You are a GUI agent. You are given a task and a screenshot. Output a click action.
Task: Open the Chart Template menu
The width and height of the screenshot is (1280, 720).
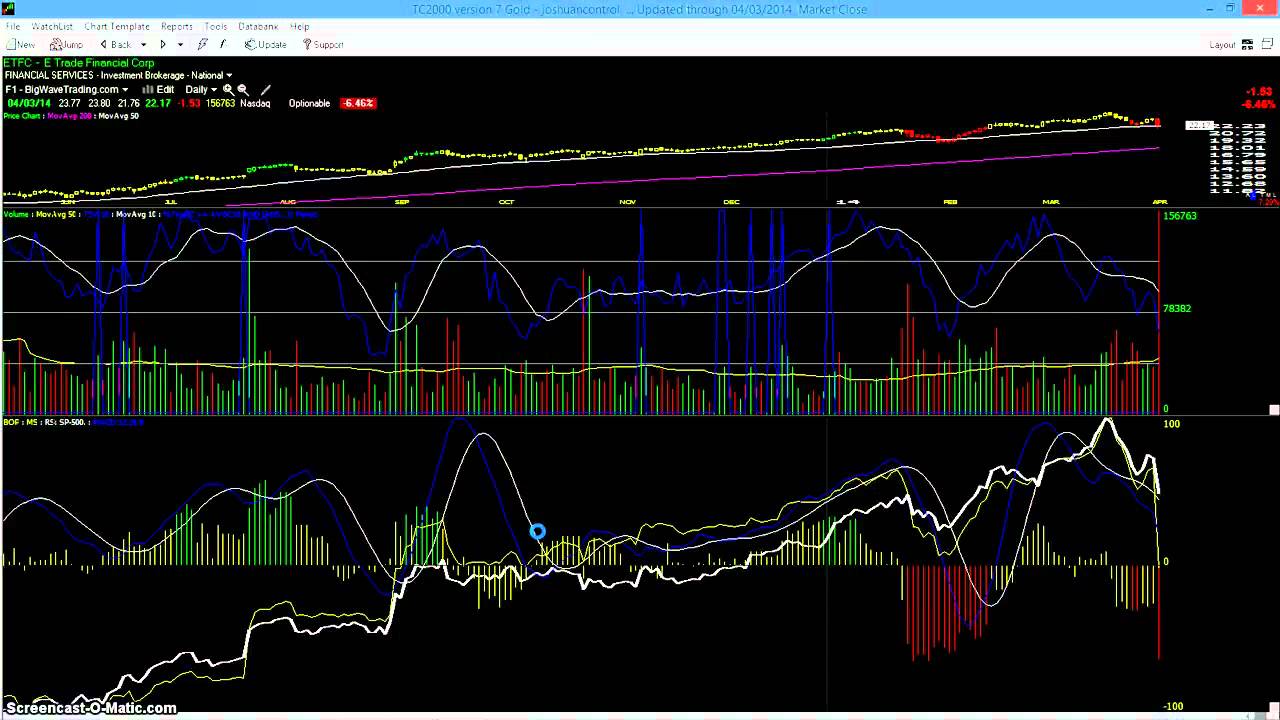tap(117, 26)
